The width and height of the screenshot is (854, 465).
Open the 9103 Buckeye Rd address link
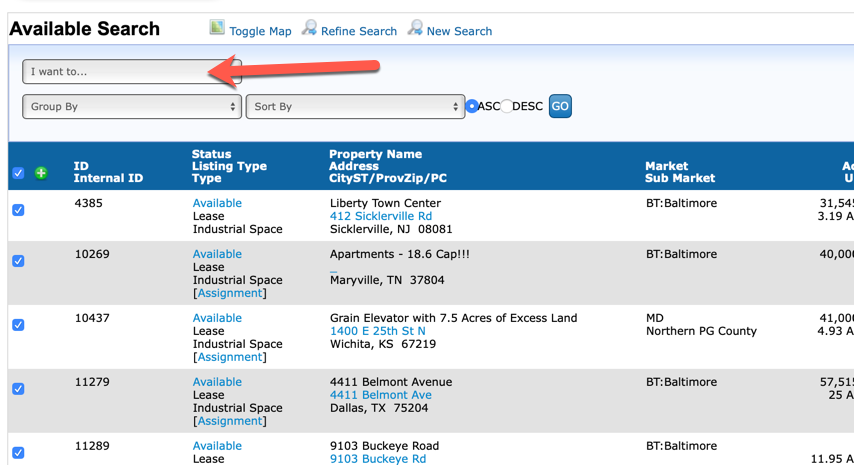(x=377, y=459)
